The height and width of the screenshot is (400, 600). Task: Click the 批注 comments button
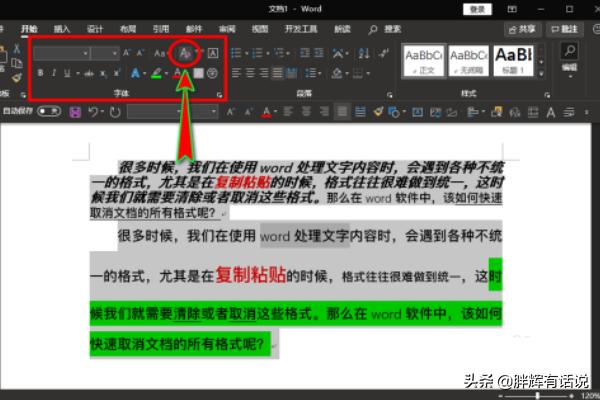click(x=564, y=29)
